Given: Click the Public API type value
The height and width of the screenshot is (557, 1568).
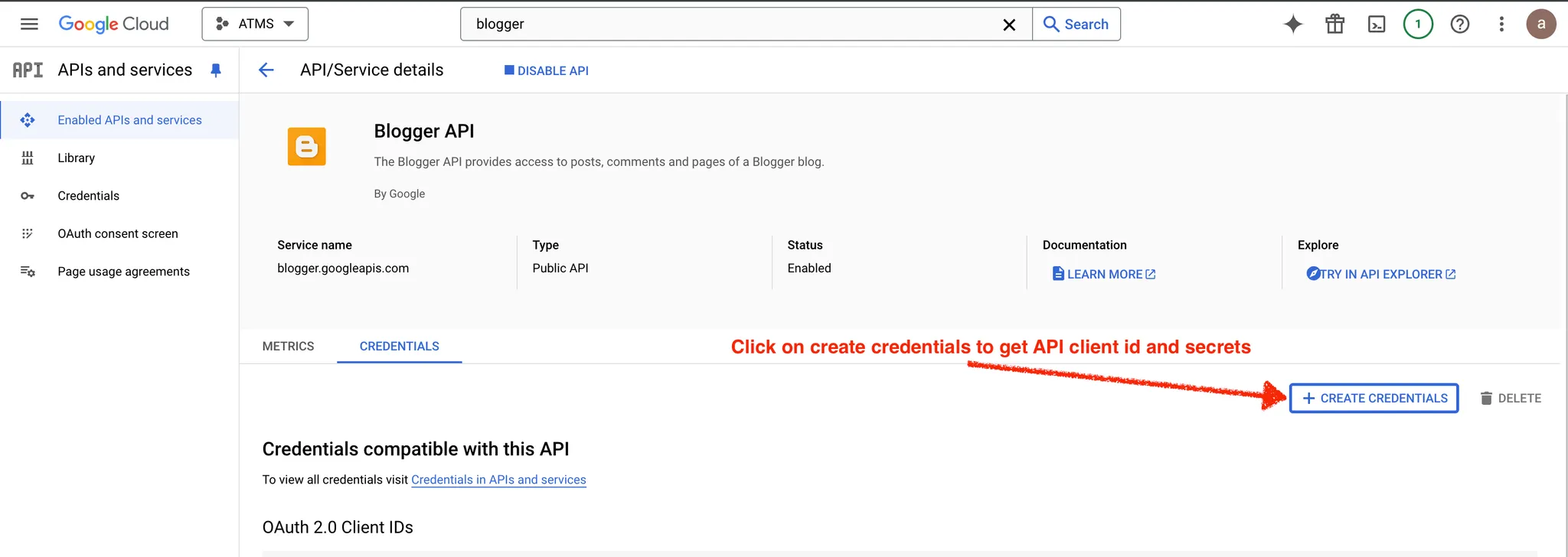Looking at the screenshot, I should (560, 268).
